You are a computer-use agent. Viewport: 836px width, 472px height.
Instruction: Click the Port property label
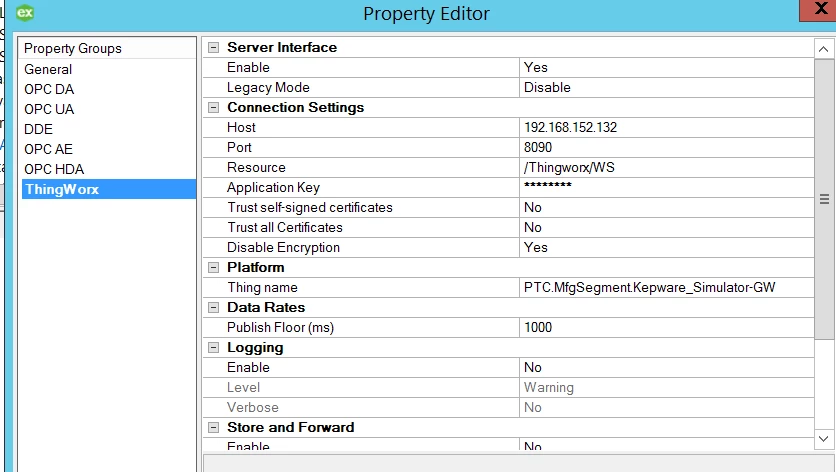point(239,148)
